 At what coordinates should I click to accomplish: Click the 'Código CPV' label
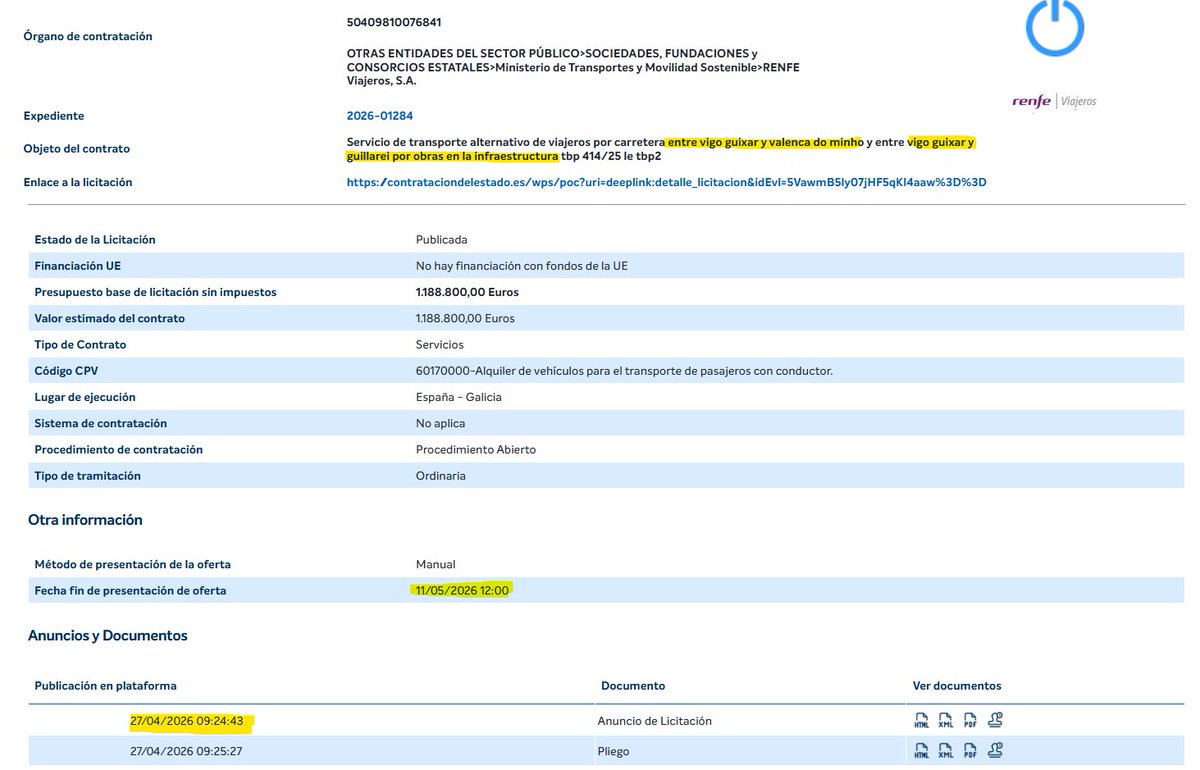[68, 371]
